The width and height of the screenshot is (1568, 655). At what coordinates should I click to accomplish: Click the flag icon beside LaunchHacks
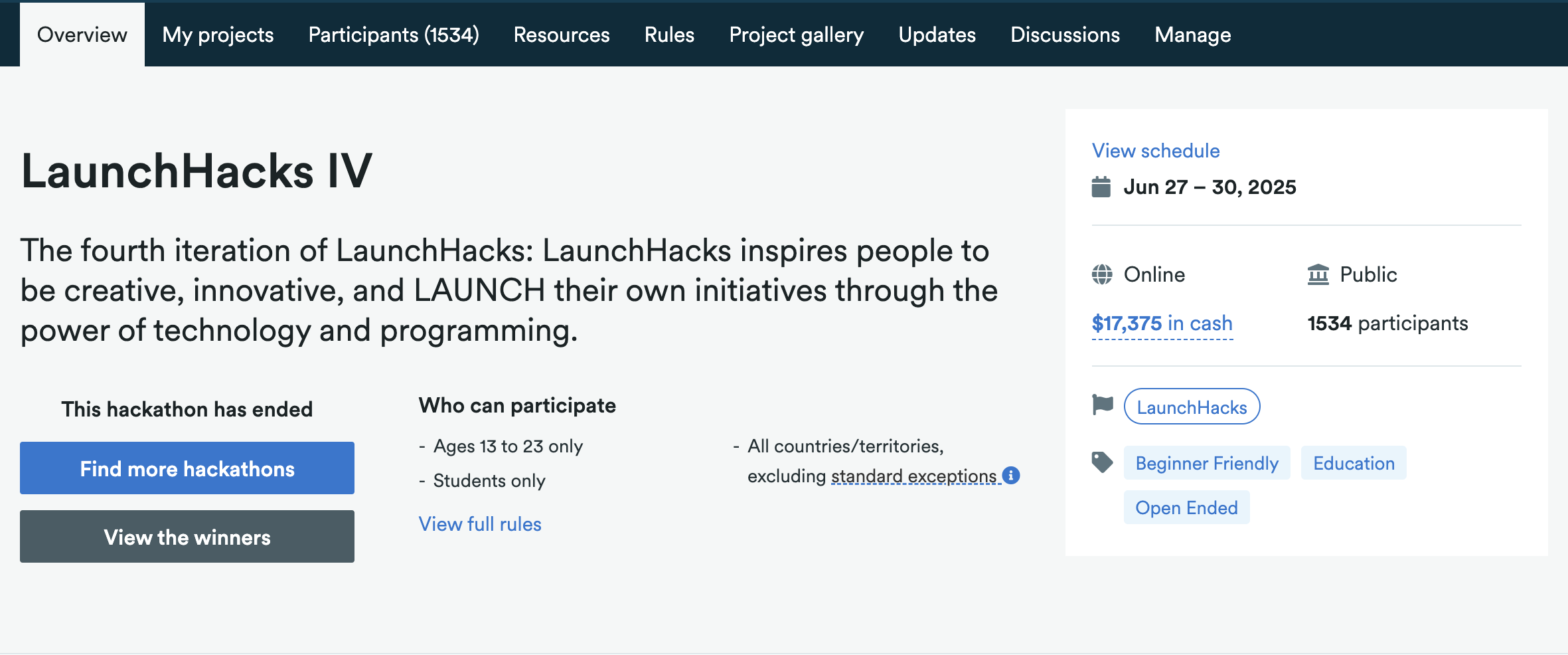1103,404
